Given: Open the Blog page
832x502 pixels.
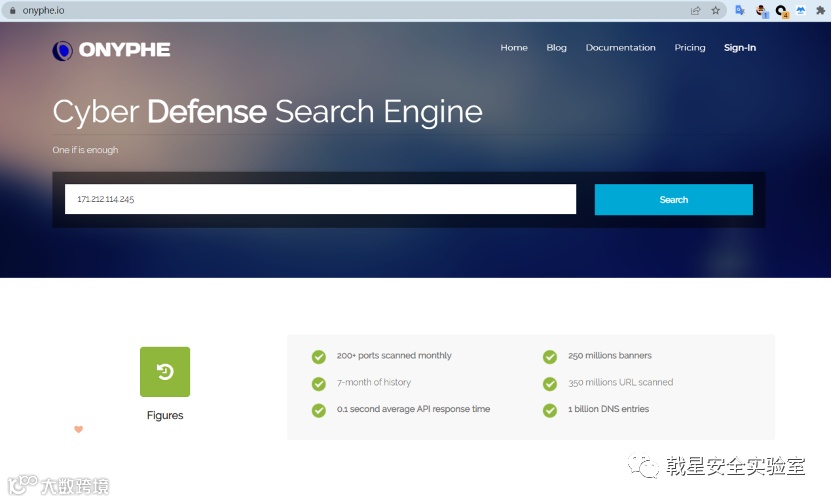Looking at the screenshot, I should (x=556, y=48).
